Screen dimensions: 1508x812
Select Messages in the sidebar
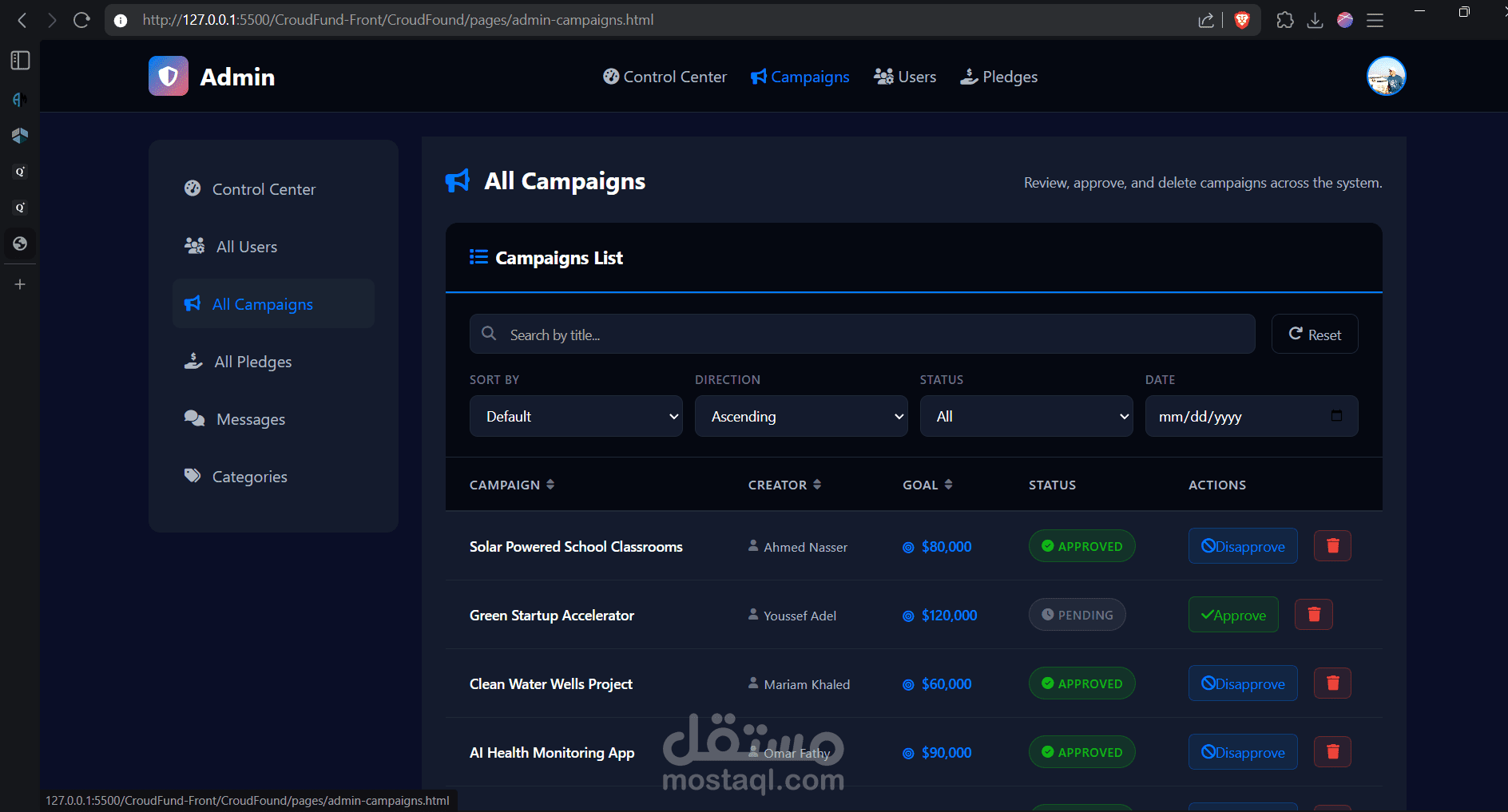coord(273,419)
